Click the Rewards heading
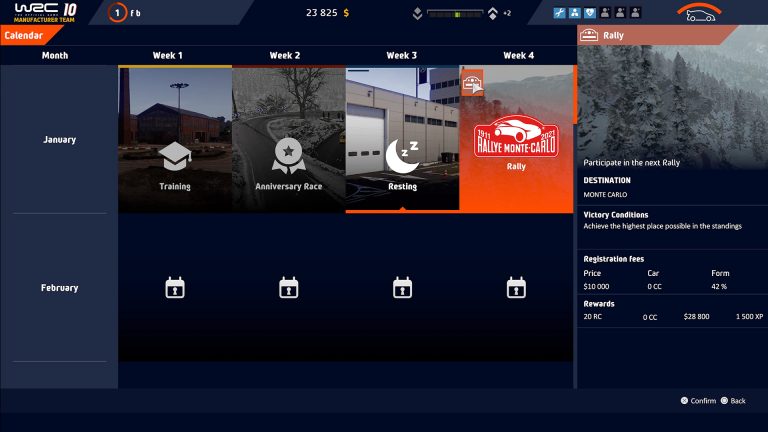 599,304
